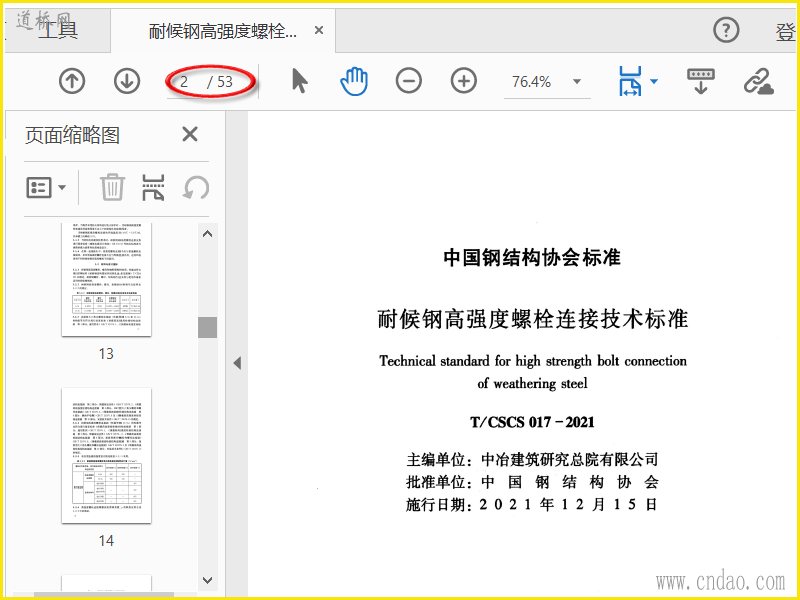The image size is (800, 600).
Task: Expand the thumbnail options dropdown arrow
Action: pyautogui.click(x=62, y=187)
